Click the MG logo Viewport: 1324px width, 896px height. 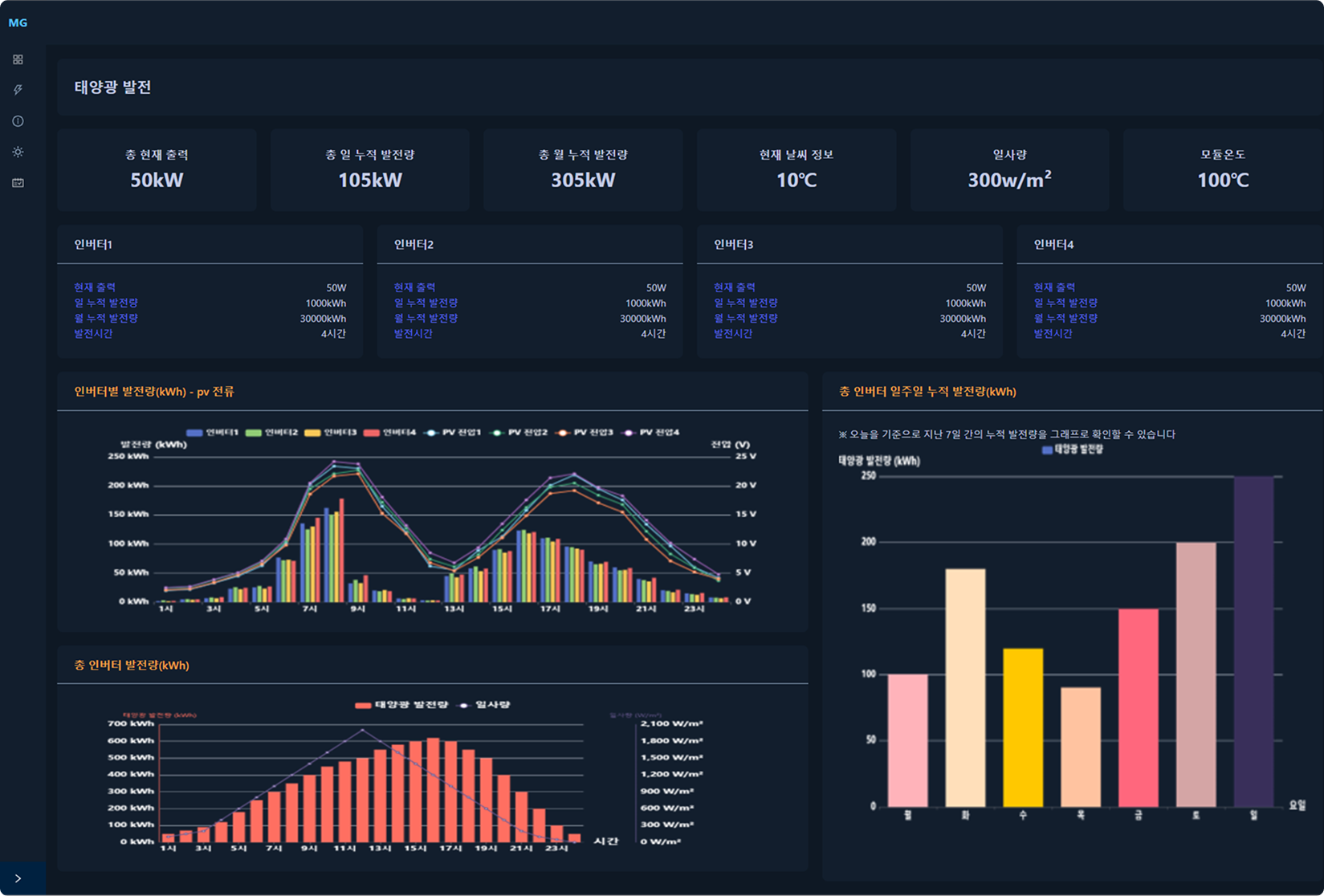click(x=18, y=22)
